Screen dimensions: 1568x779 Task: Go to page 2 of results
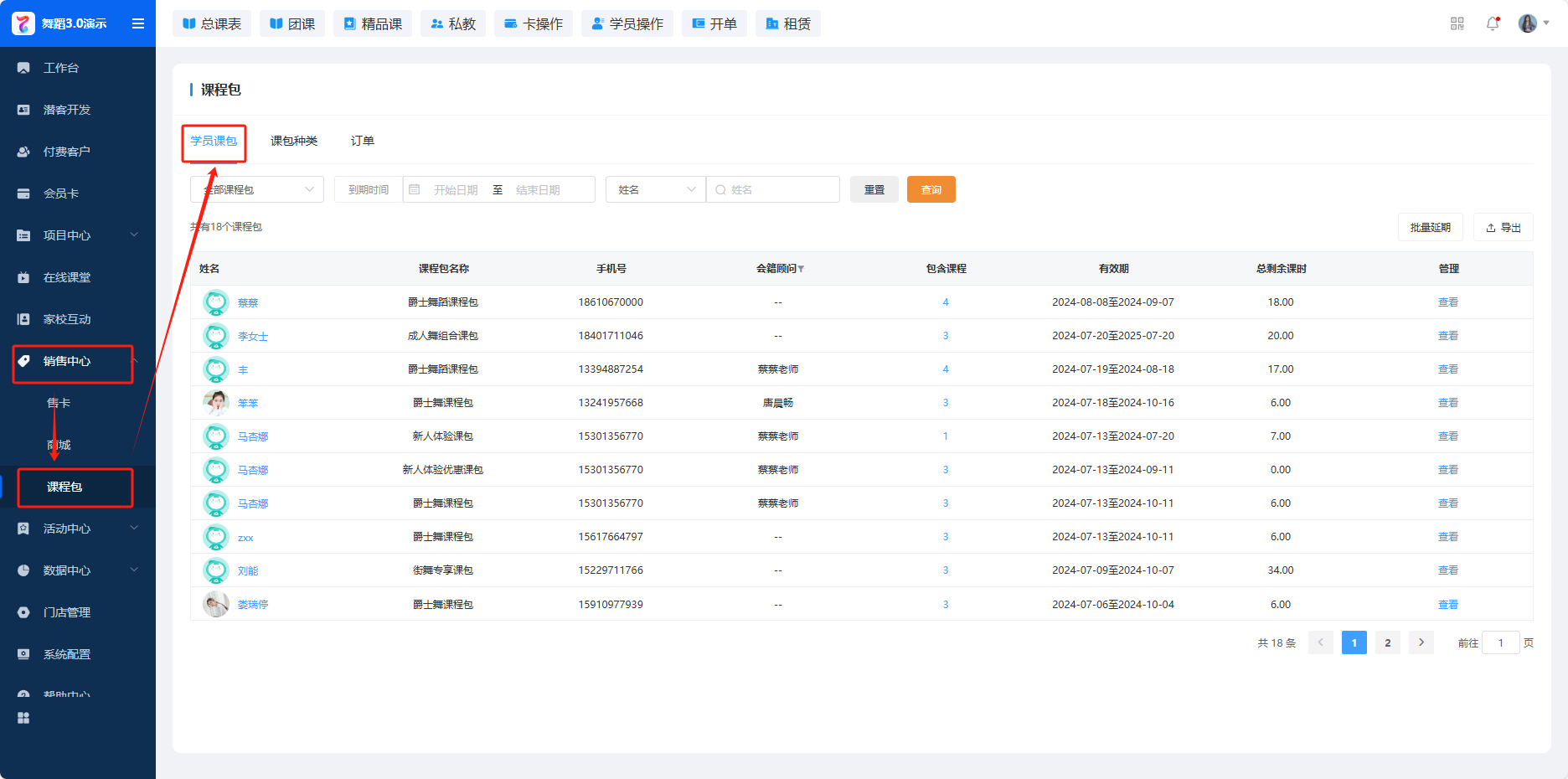(x=1388, y=642)
